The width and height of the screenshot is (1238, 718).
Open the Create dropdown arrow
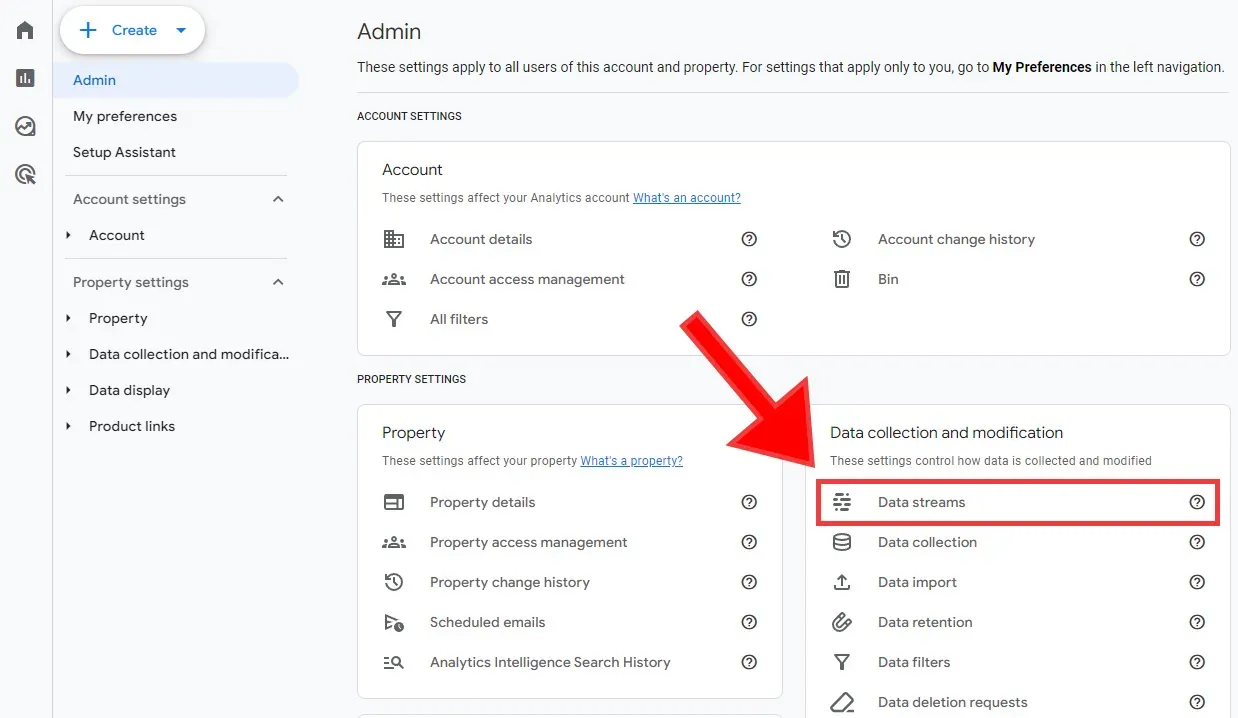(x=181, y=30)
